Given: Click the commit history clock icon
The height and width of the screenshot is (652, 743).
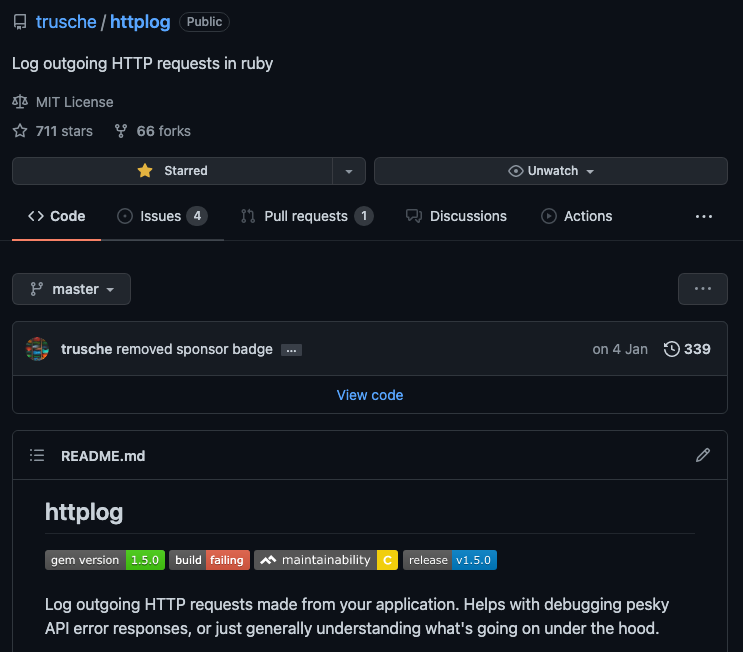Looking at the screenshot, I should (x=672, y=349).
